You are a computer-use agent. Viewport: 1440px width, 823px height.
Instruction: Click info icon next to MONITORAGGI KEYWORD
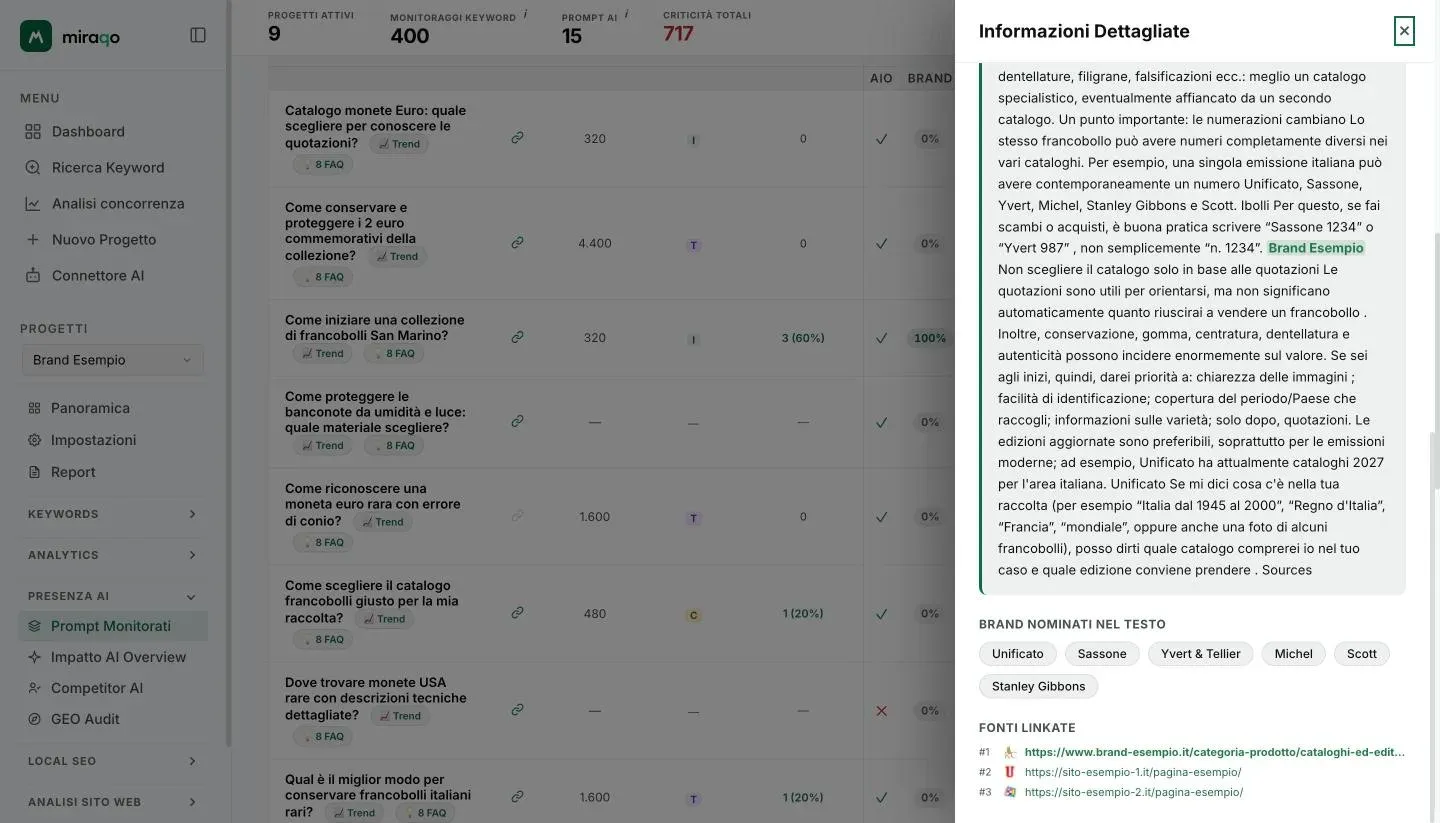coord(526,15)
